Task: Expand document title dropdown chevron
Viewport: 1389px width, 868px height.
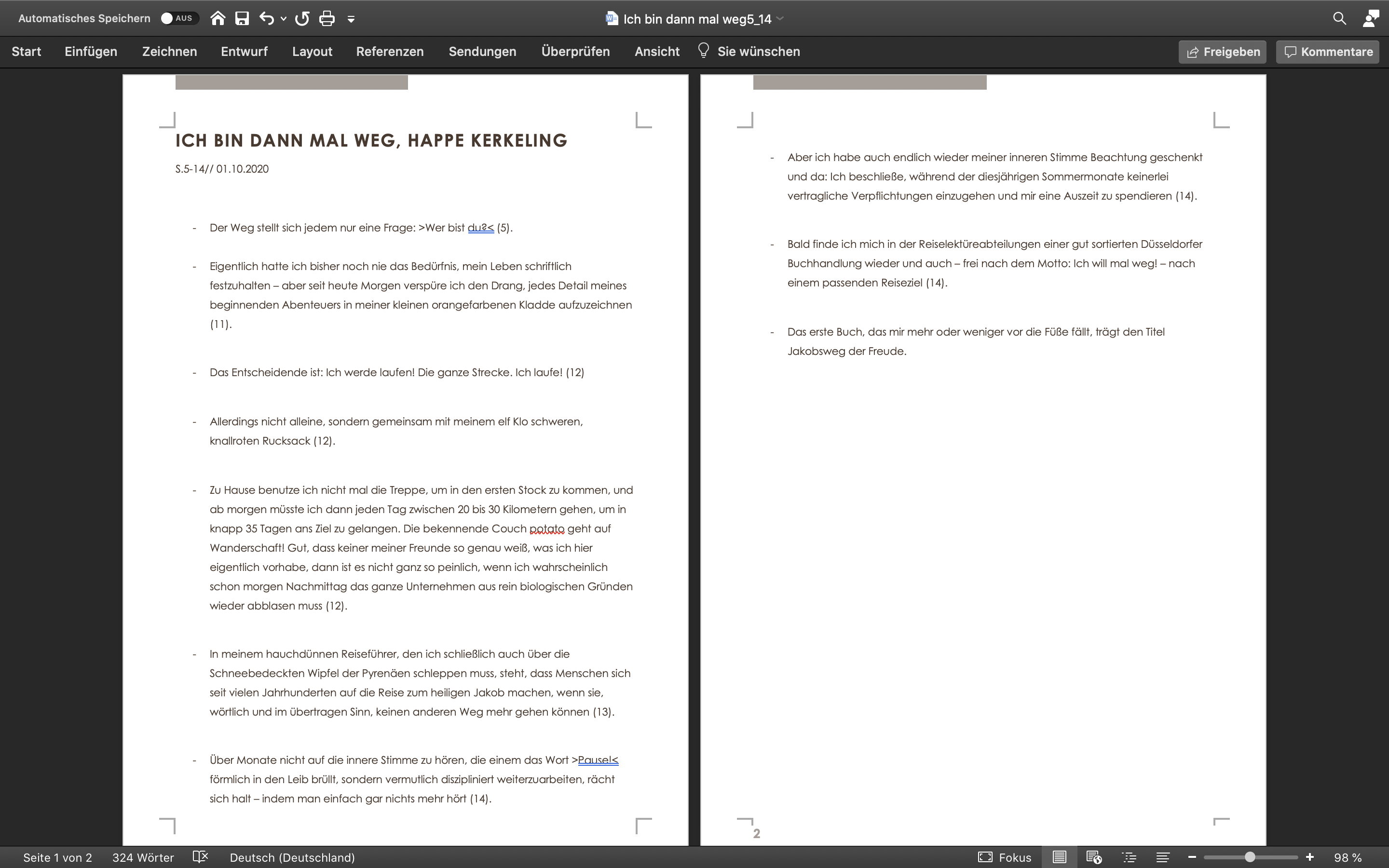Action: click(x=780, y=18)
